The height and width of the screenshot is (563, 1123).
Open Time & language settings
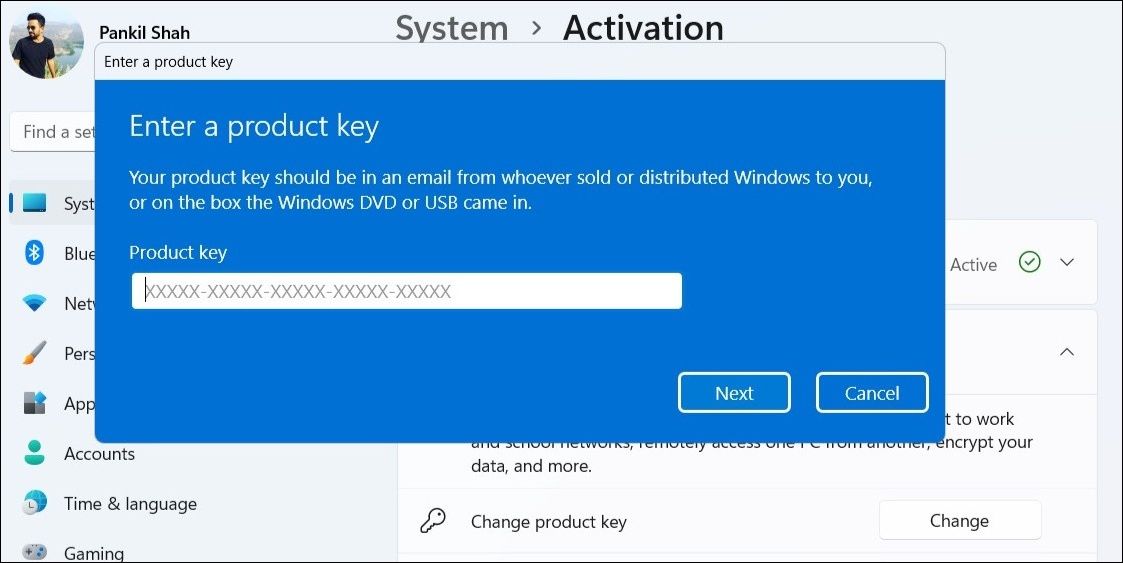tap(130, 503)
